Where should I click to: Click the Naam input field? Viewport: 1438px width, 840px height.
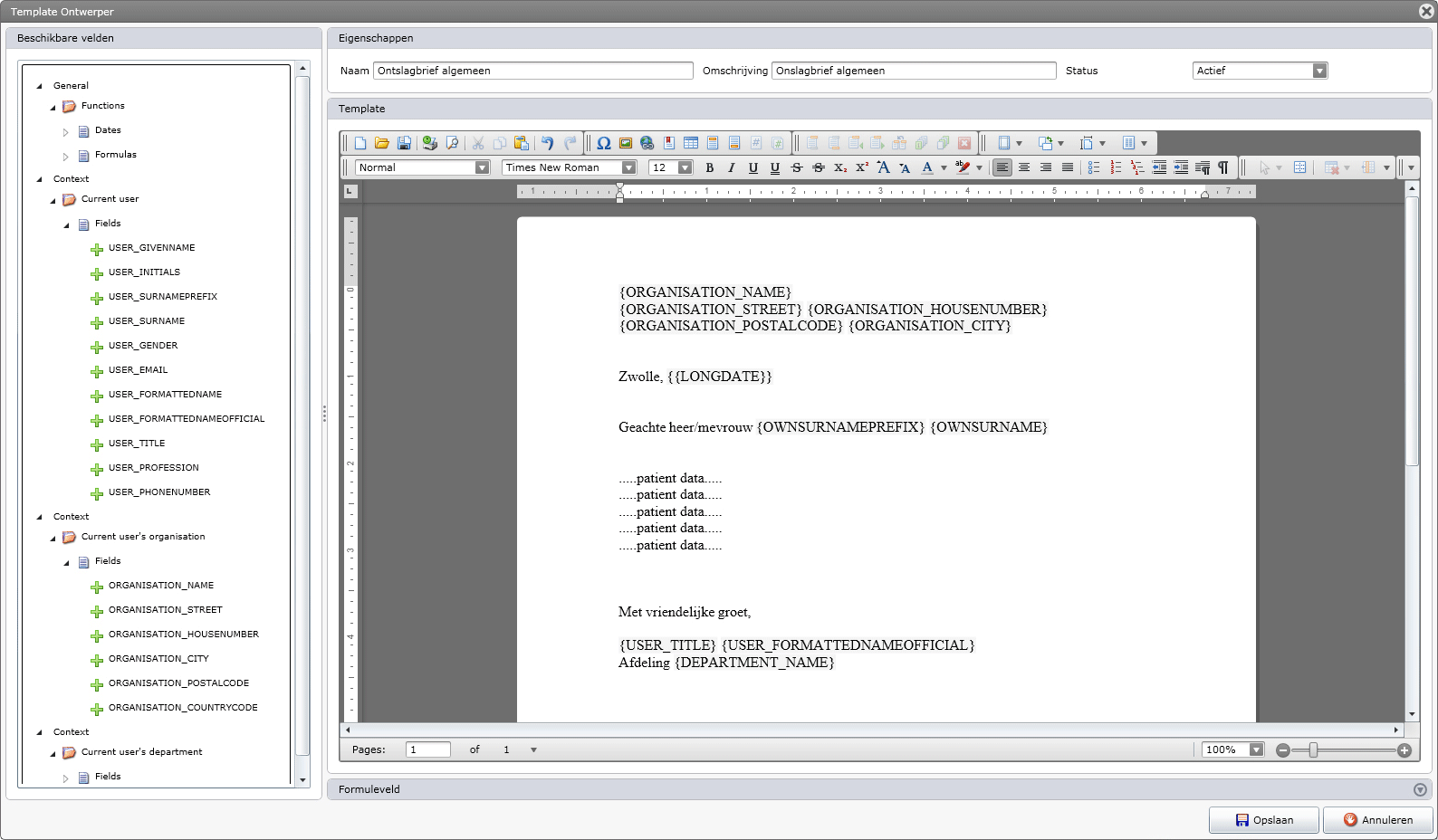coord(532,71)
